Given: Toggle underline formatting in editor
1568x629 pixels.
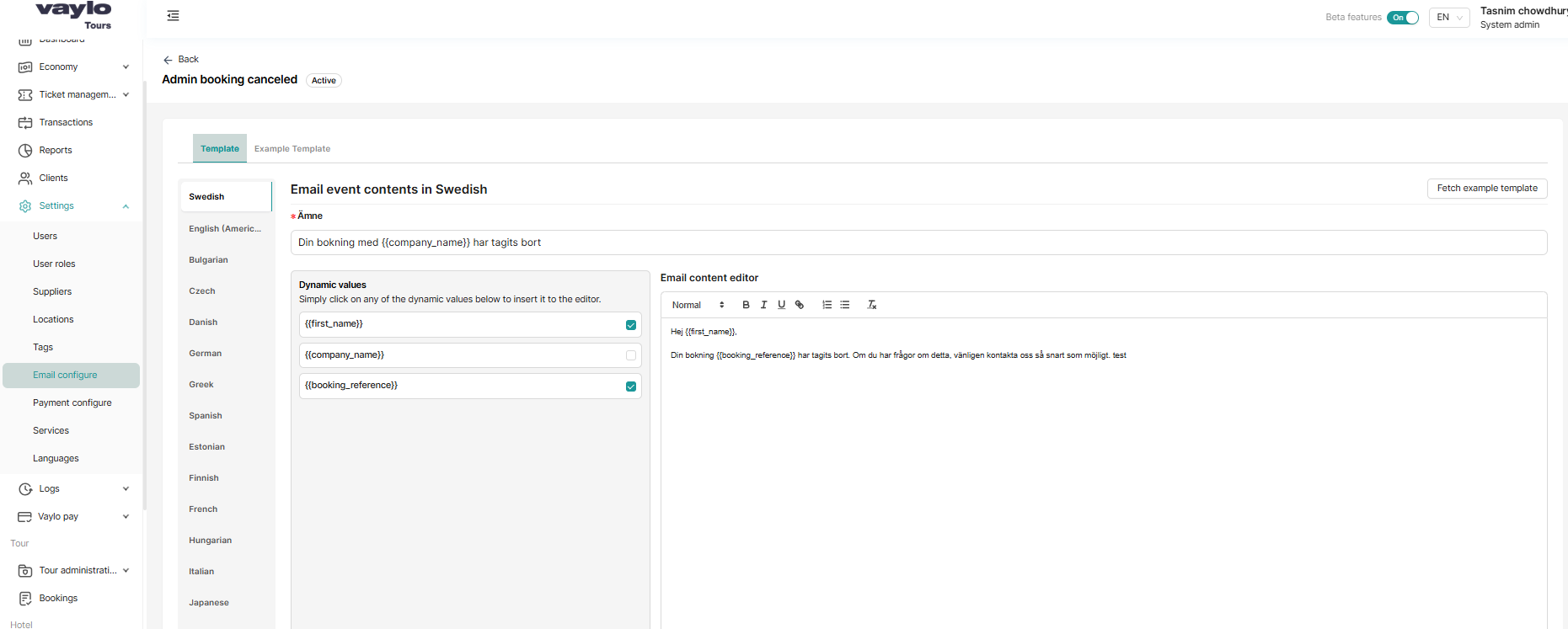Looking at the screenshot, I should pyautogui.click(x=781, y=305).
